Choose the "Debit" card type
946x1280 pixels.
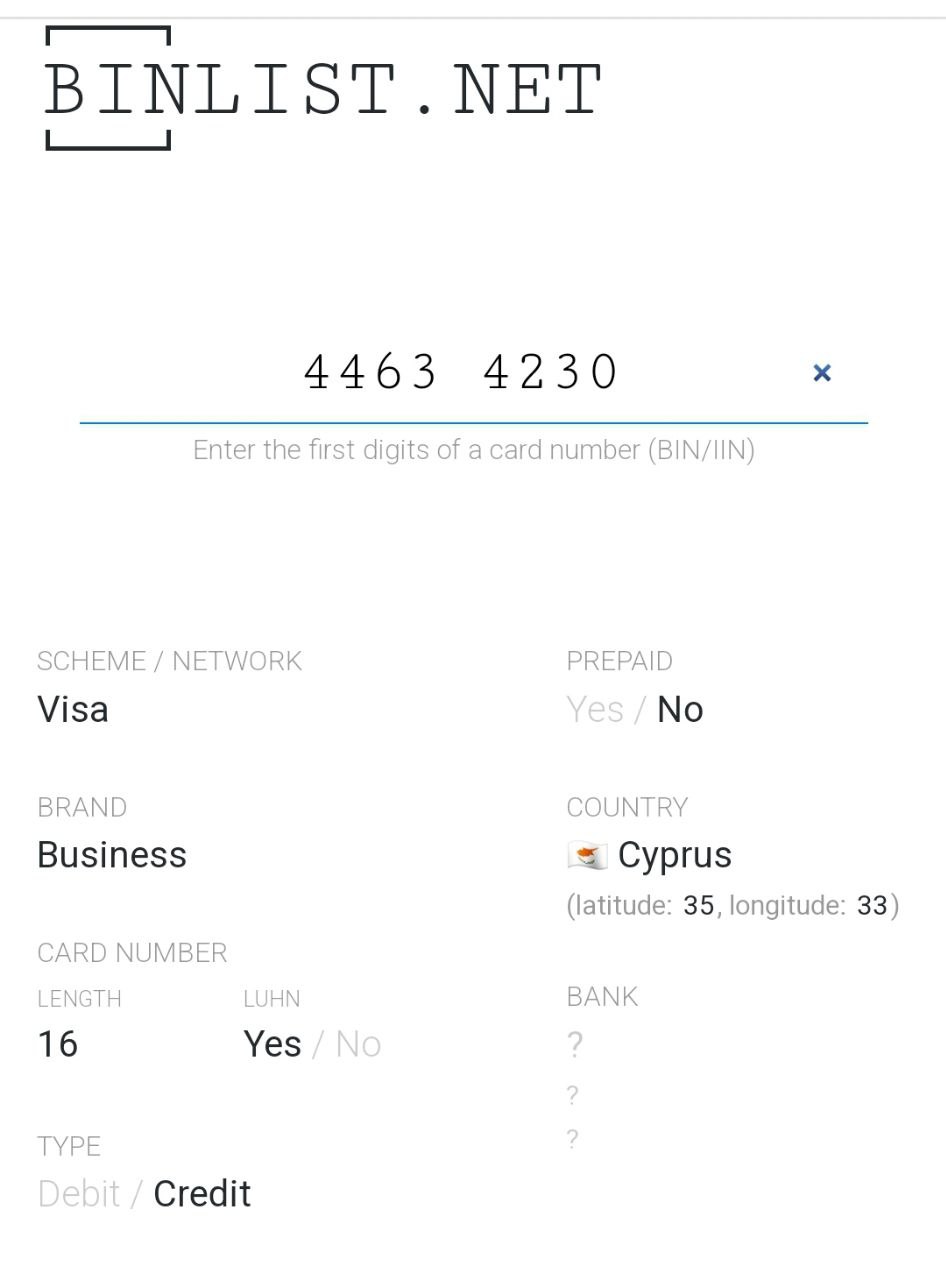[x=79, y=1194]
